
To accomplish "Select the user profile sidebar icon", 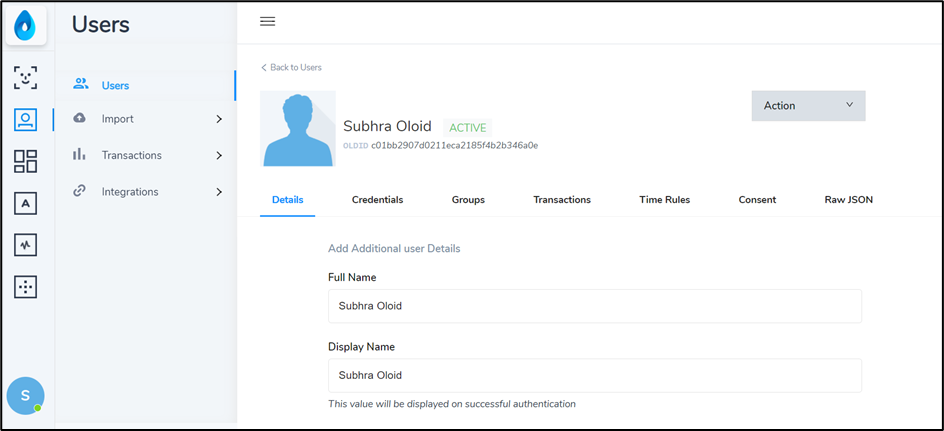I will pos(25,120).
